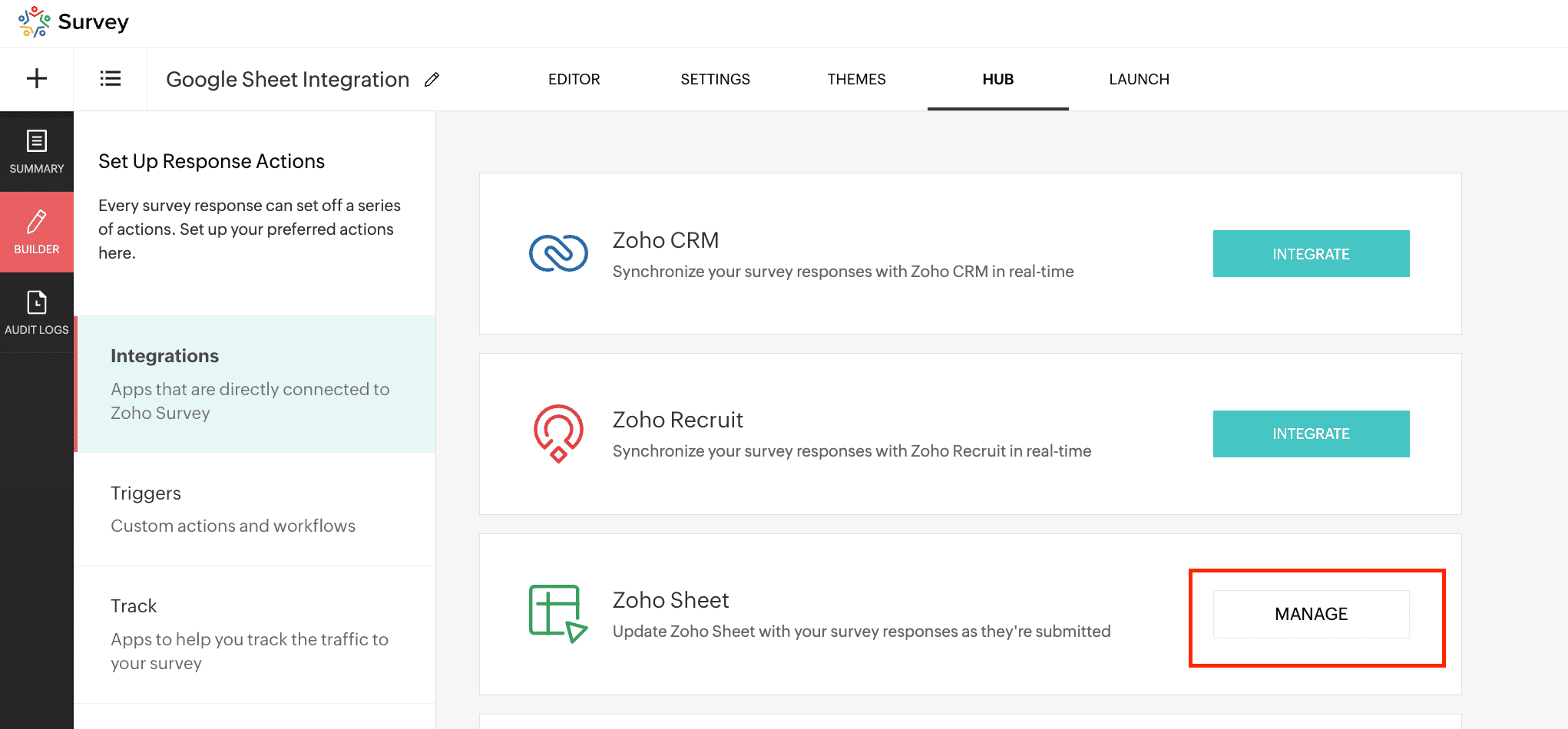Select the Builder sidebar icon
The image size is (1568, 729).
click(x=37, y=232)
